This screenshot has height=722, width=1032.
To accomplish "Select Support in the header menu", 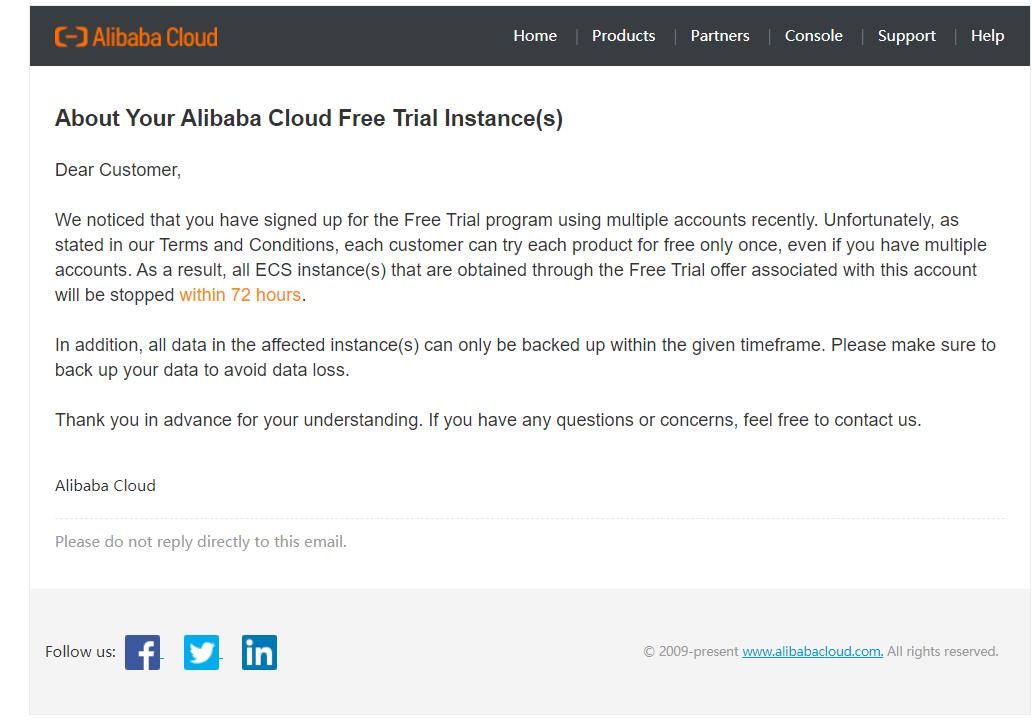I will pos(907,36).
